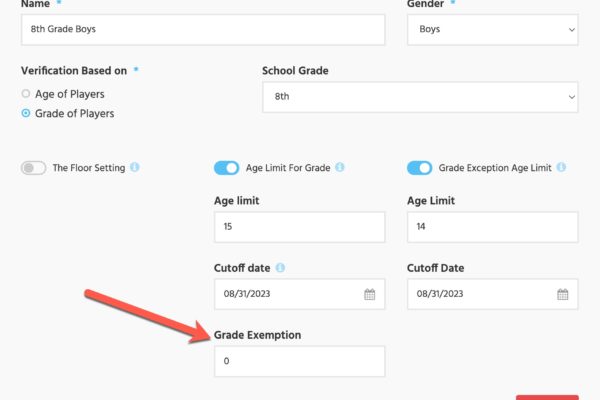600x400 pixels.
Task: Select Grade of Players radio option
Action: point(26,113)
